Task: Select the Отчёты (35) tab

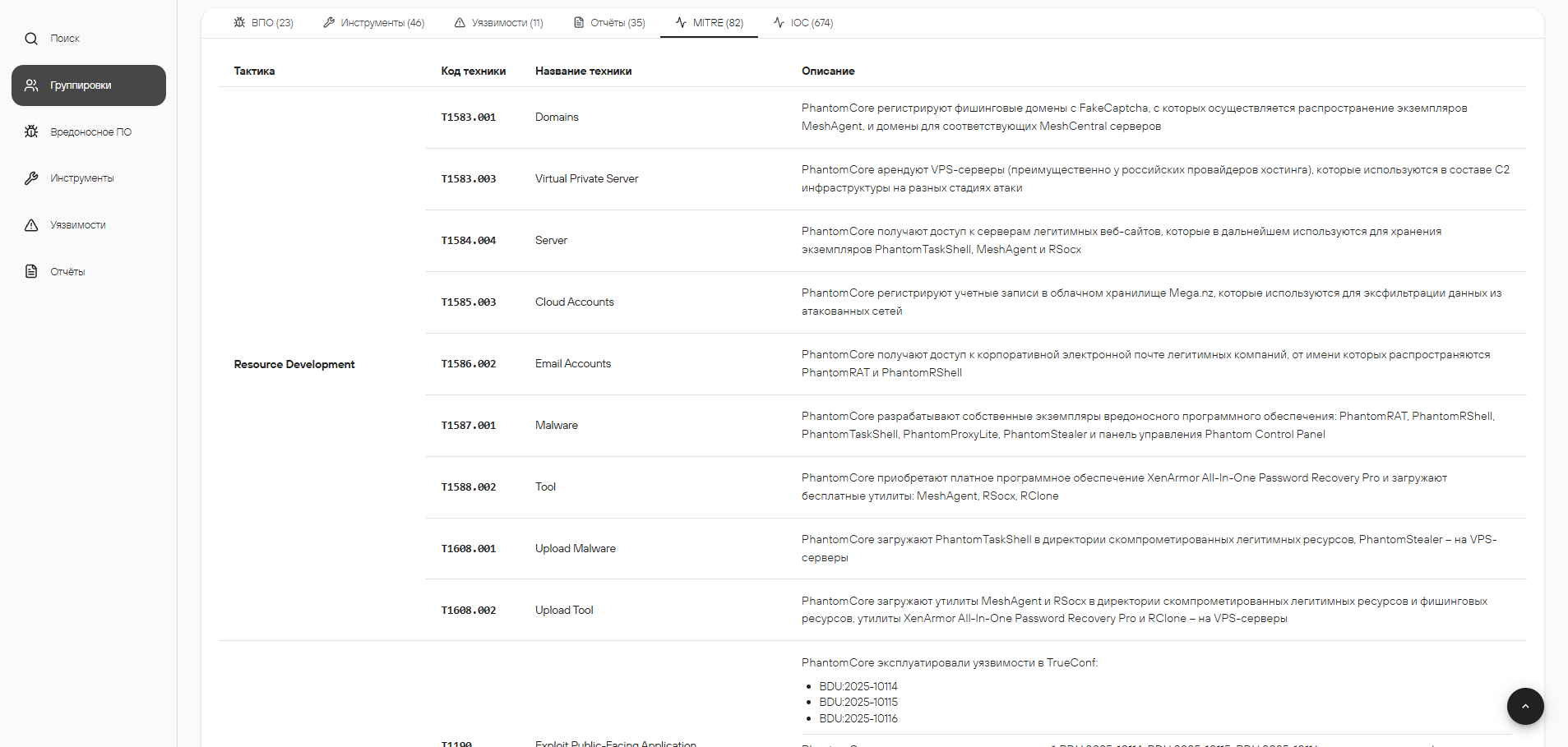Action: (x=609, y=23)
